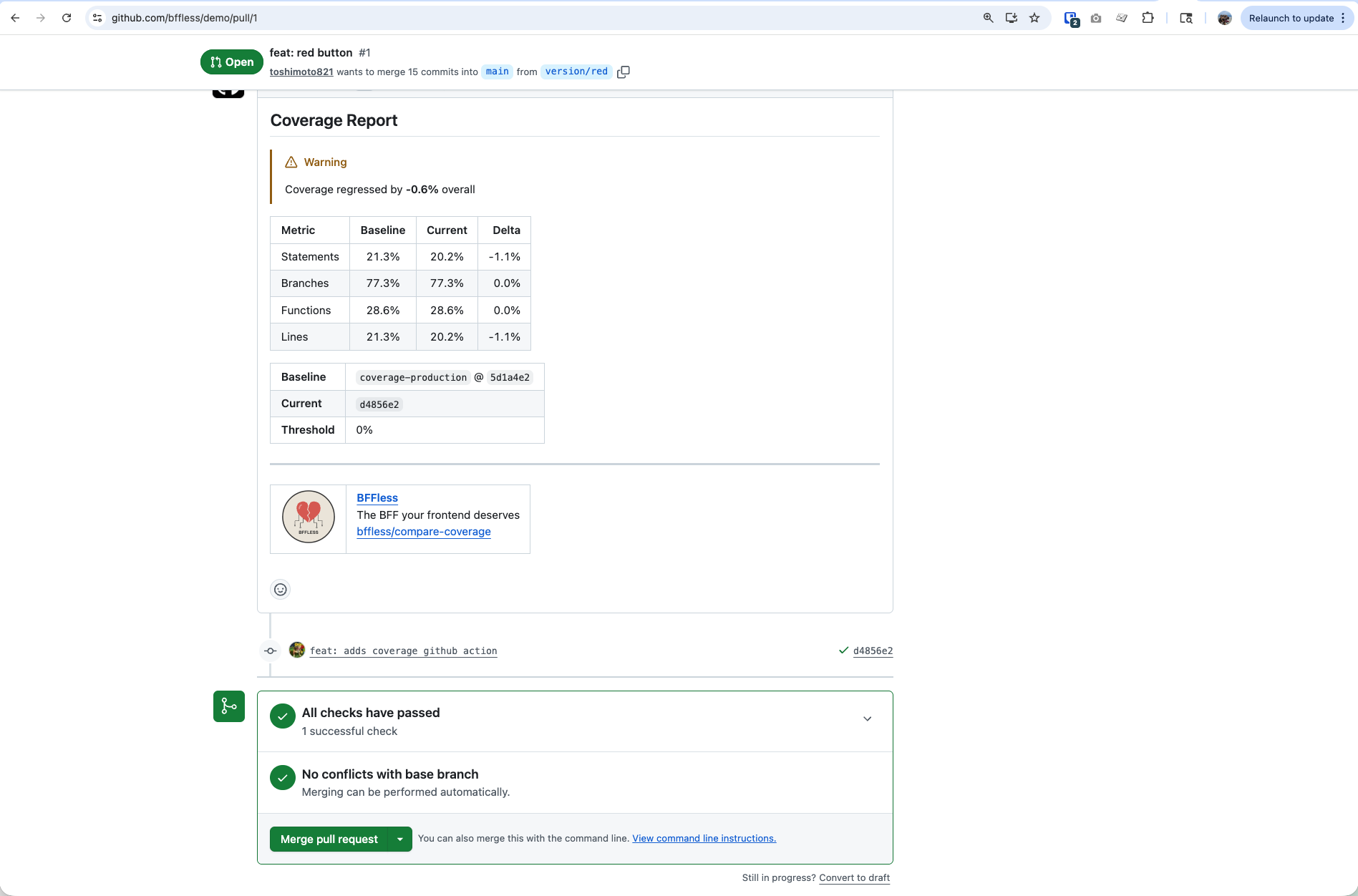Image resolution: width=1358 pixels, height=896 pixels.
Task: Open the Chrome three-dot menu
Action: (1343, 18)
